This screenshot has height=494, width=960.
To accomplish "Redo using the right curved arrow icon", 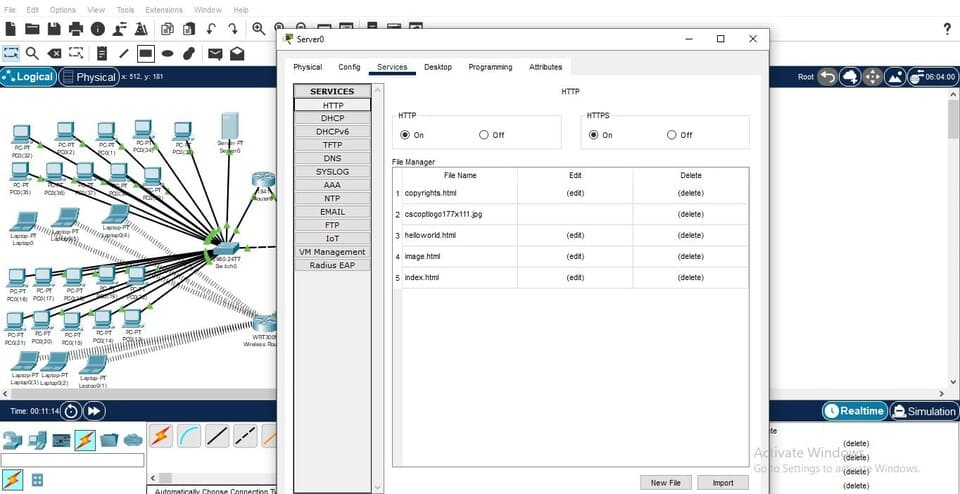I will [x=233, y=28].
